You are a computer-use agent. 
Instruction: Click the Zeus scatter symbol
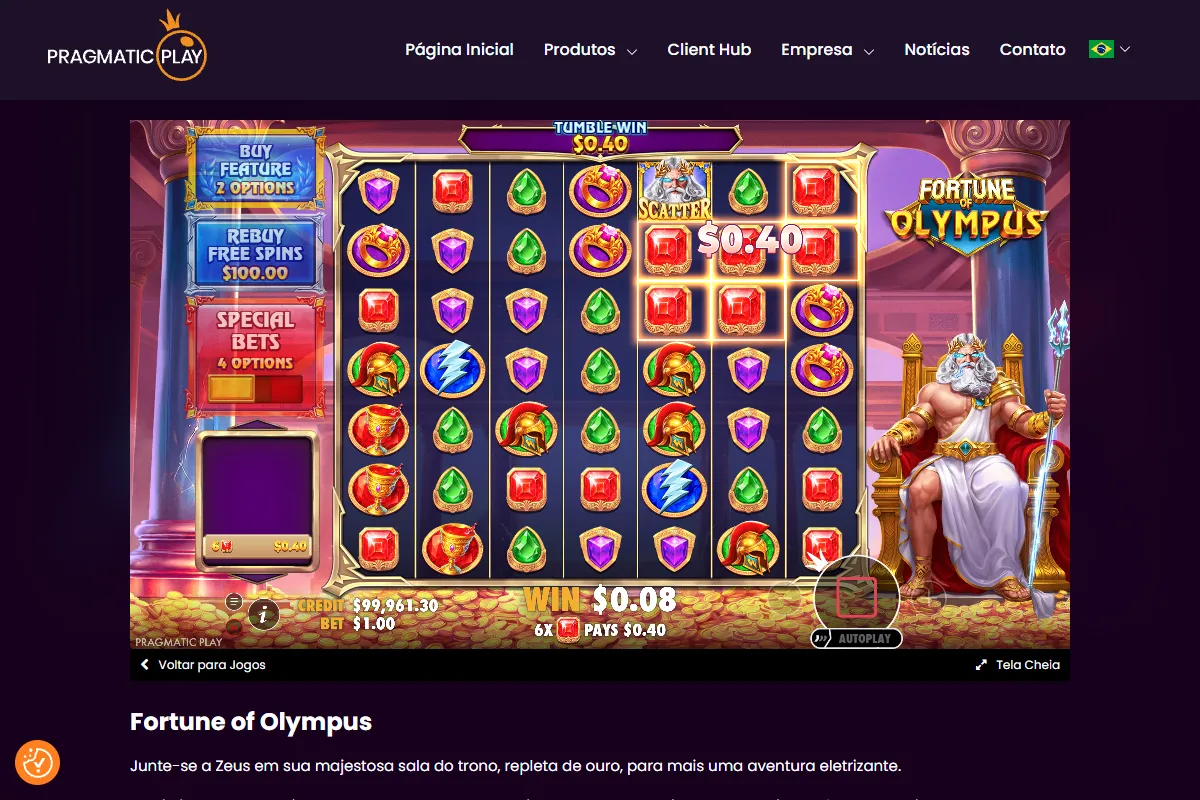674,190
